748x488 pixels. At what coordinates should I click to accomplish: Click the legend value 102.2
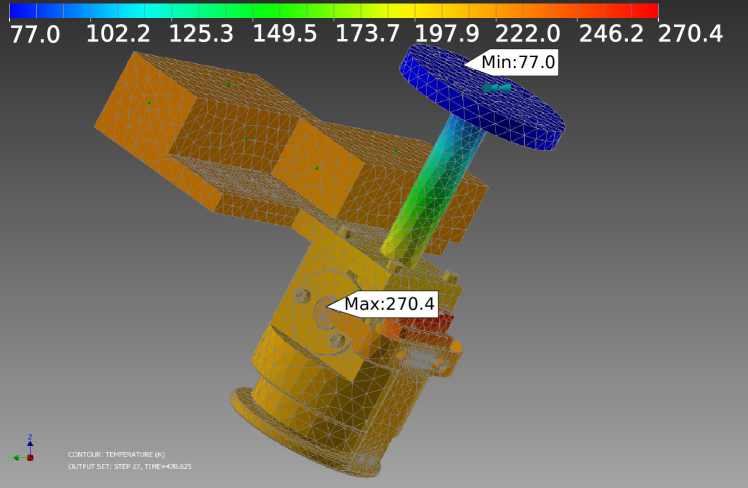(x=118, y=34)
